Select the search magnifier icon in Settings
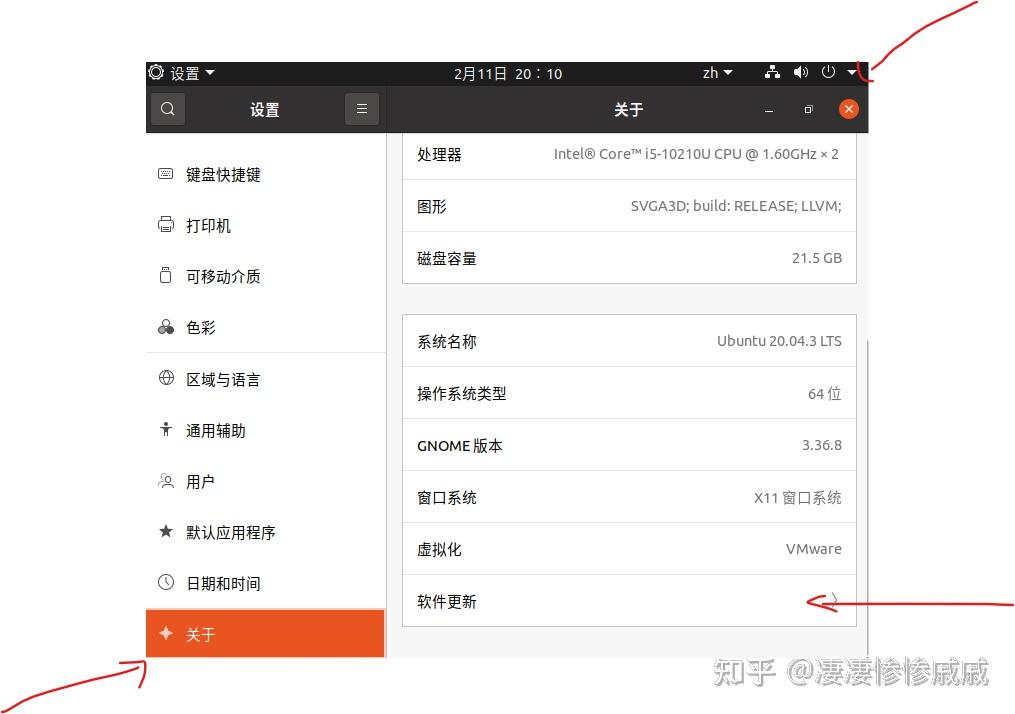 (x=167, y=108)
